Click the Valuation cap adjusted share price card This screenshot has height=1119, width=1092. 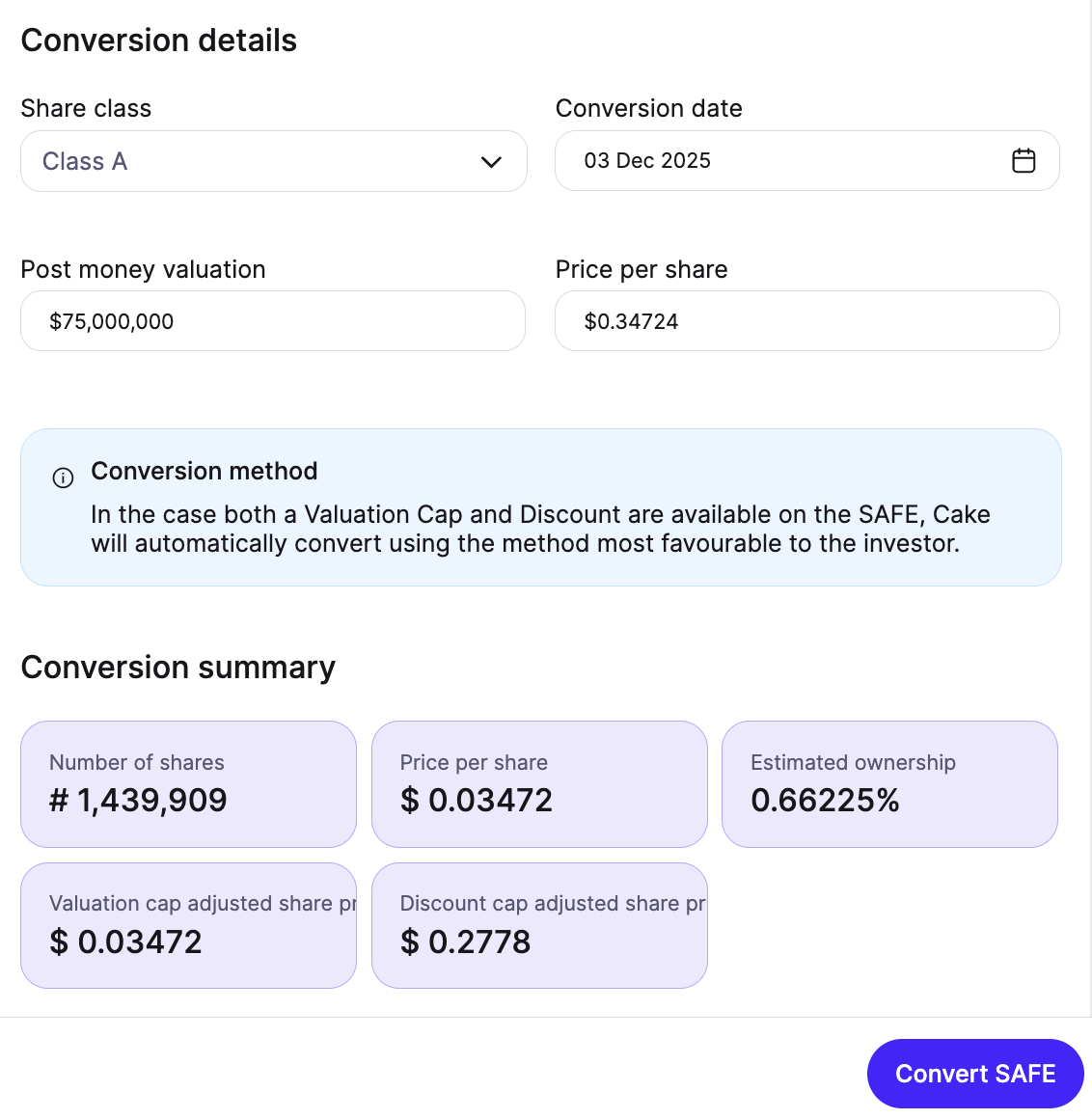pos(188,925)
